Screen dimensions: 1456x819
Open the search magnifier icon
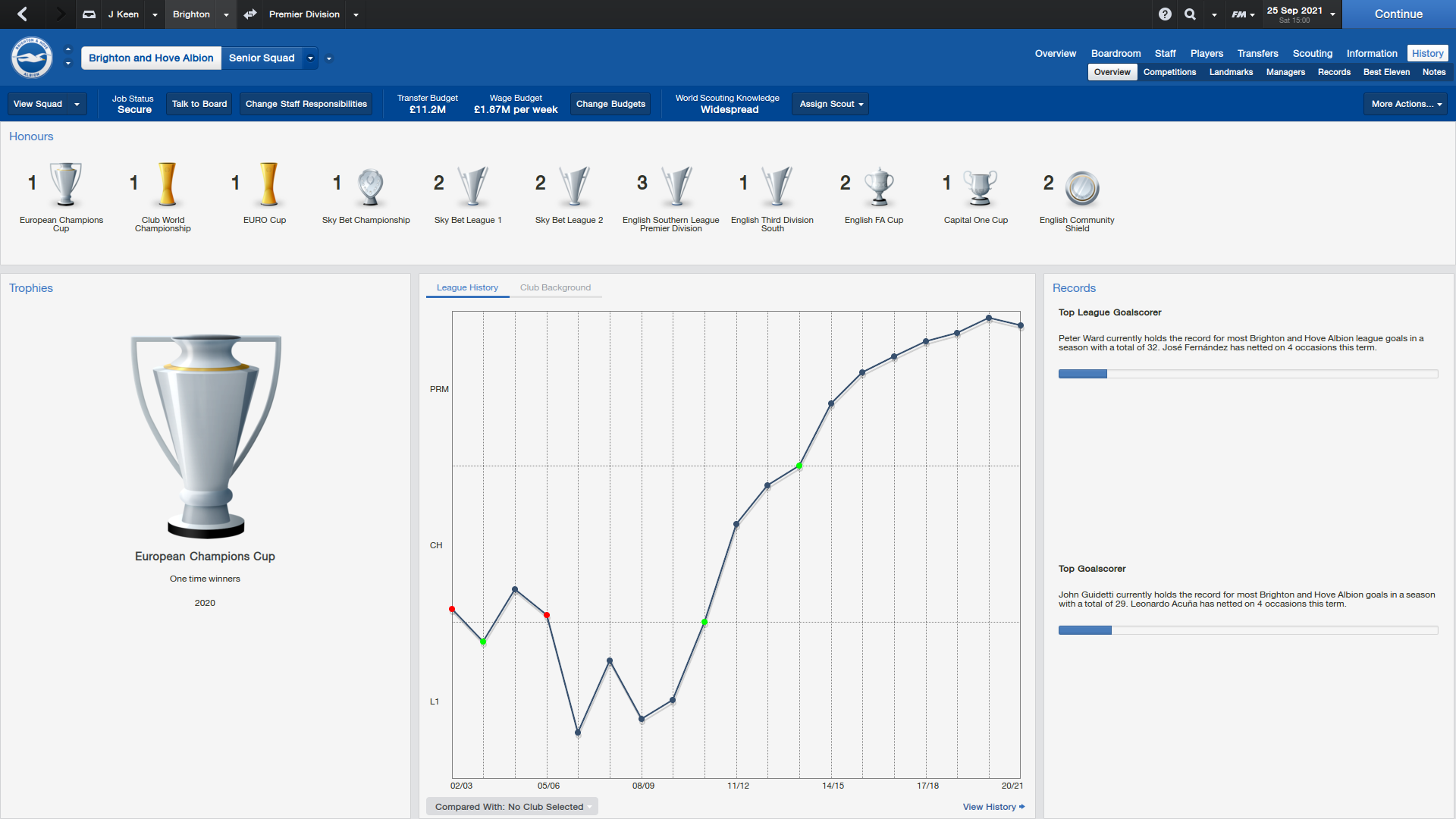pyautogui.click(x=1190, y=14)
